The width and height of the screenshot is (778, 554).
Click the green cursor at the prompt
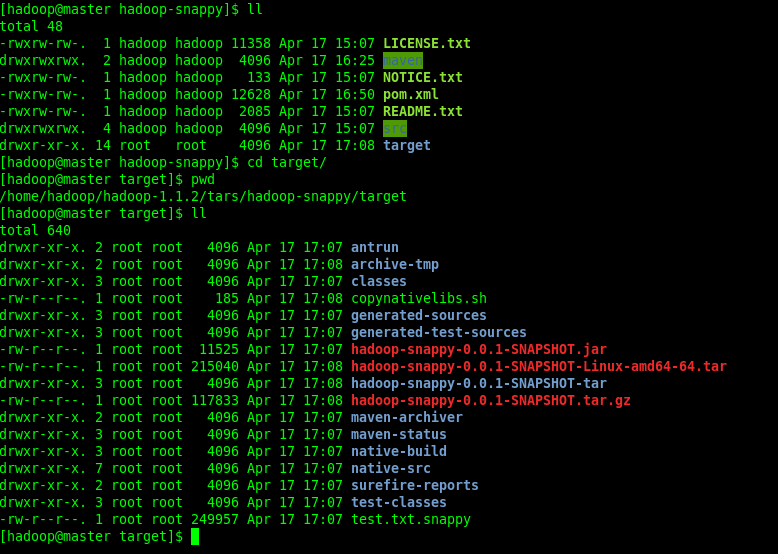[x=195, y=536]
